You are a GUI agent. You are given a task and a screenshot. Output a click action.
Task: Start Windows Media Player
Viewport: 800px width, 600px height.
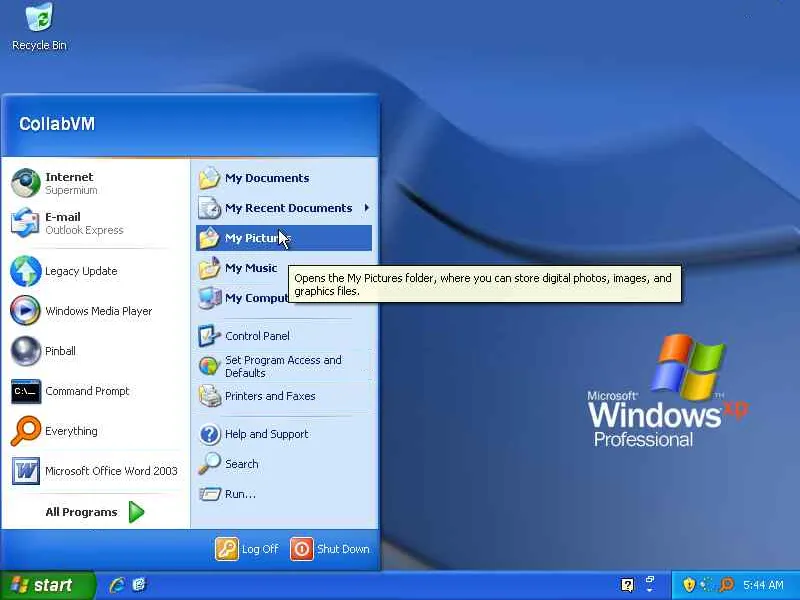[95, 311]
